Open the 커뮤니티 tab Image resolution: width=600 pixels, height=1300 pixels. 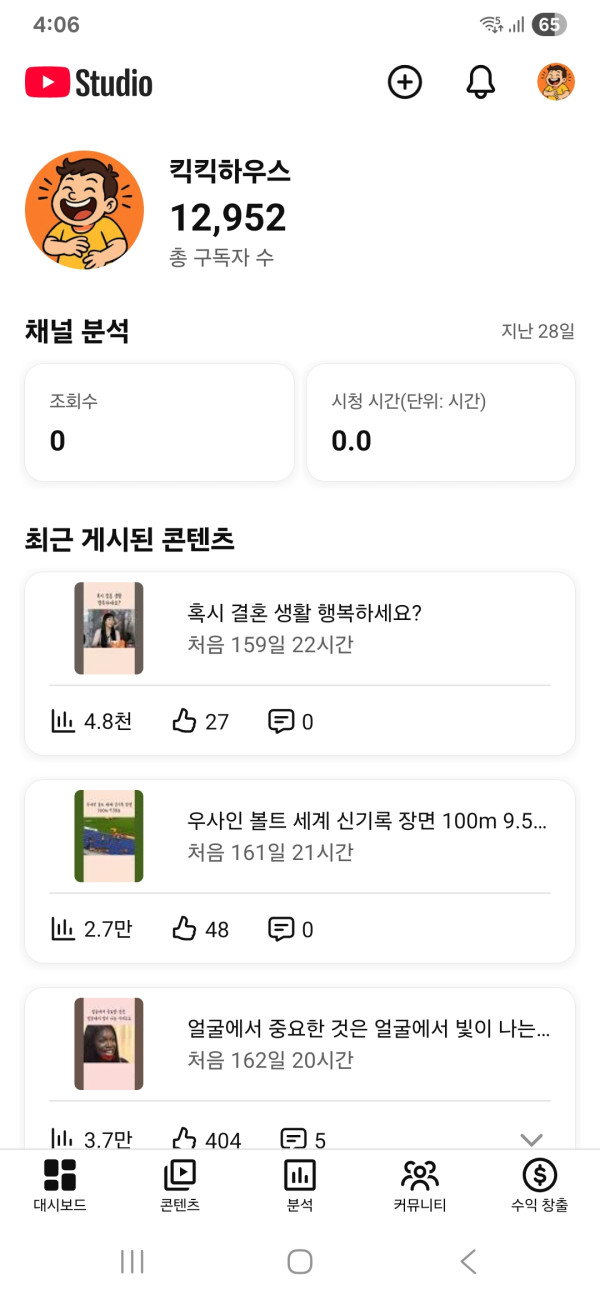pyautogui.click(x=420, y=1185)
